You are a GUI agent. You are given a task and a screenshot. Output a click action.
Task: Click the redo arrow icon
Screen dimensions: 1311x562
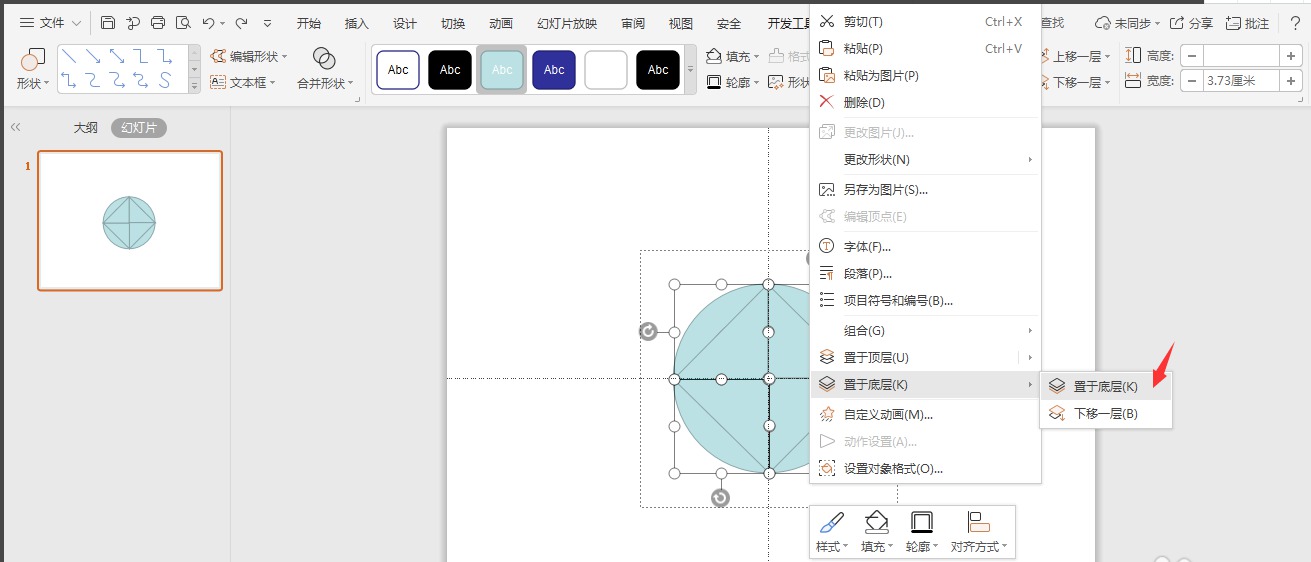point(241,23)
